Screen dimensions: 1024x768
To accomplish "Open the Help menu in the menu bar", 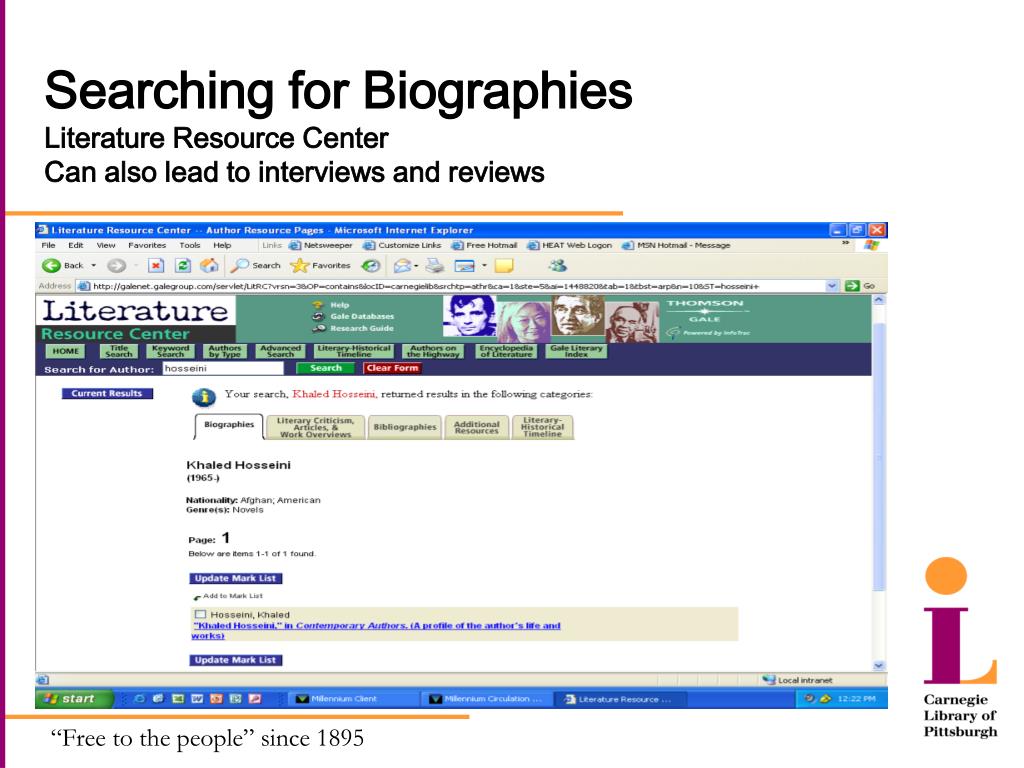I will click(222, 245).
